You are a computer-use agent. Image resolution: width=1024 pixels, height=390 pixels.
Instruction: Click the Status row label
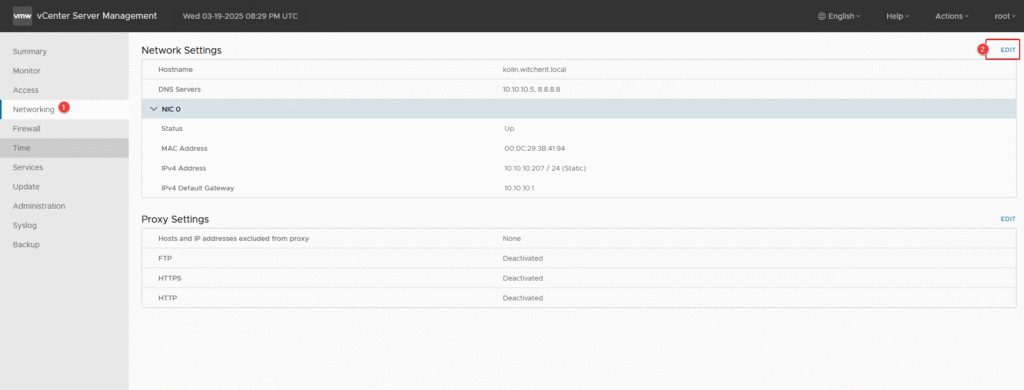click(171, 129)
